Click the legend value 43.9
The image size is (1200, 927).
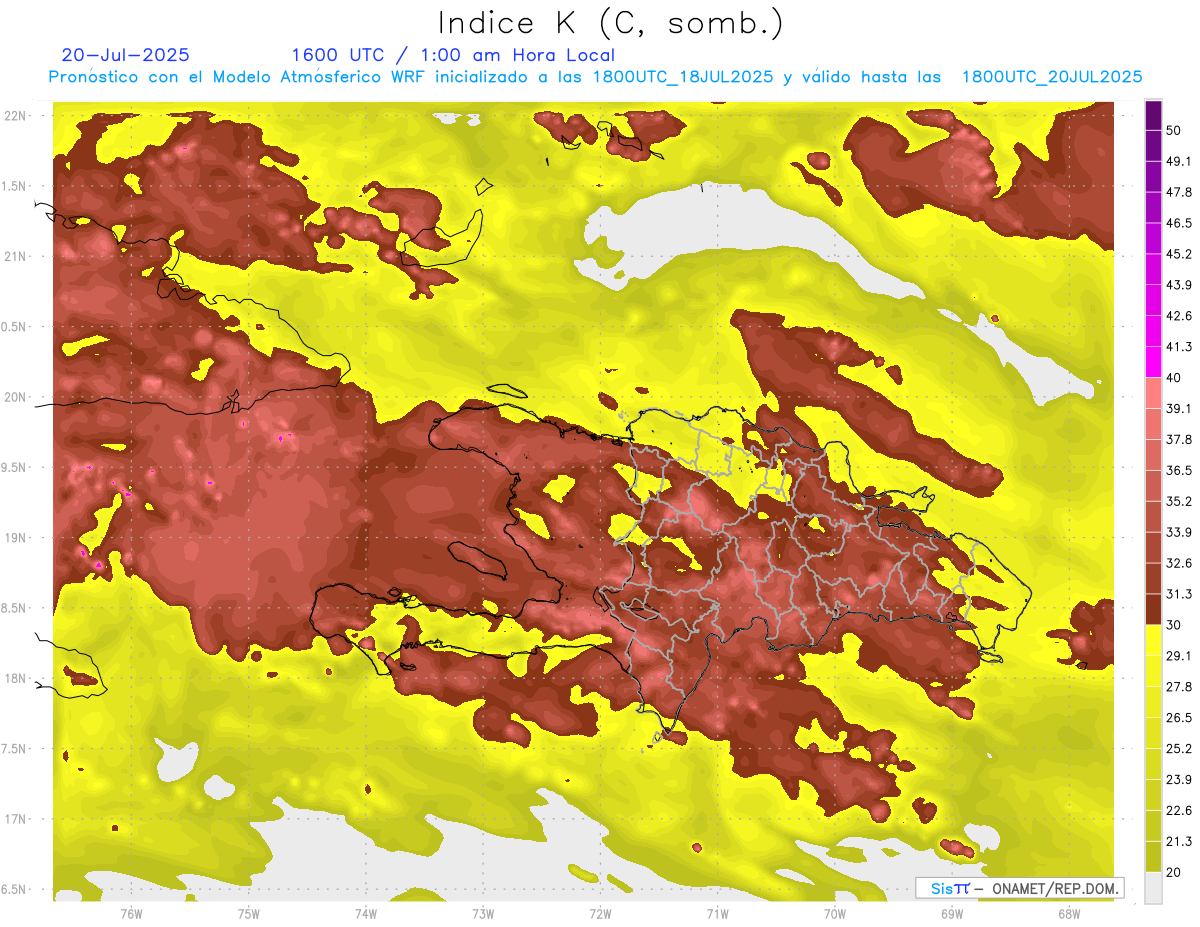click(1178, 285)
